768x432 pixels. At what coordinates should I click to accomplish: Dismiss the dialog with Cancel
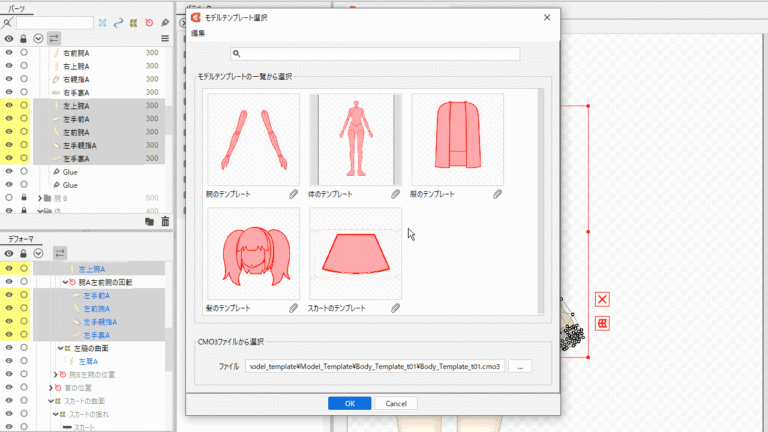tap(396, 404)
